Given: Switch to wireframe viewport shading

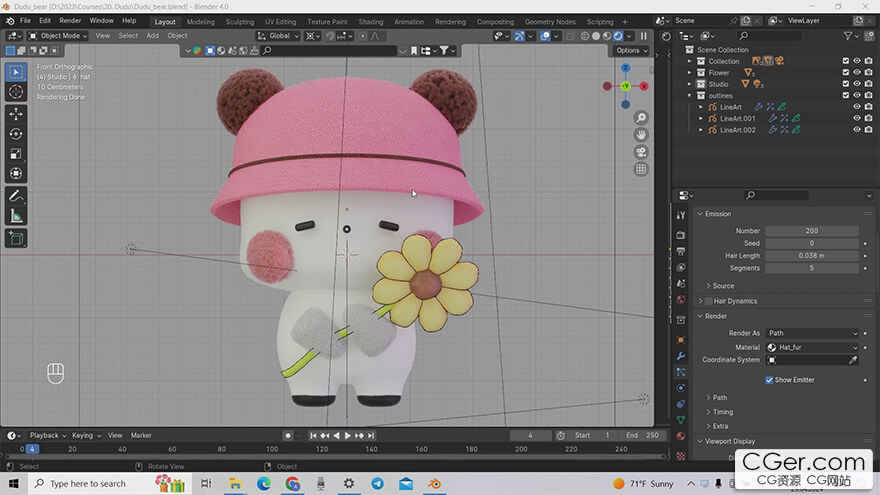Looking at the screenshot, I should click(x=585, y=36).
